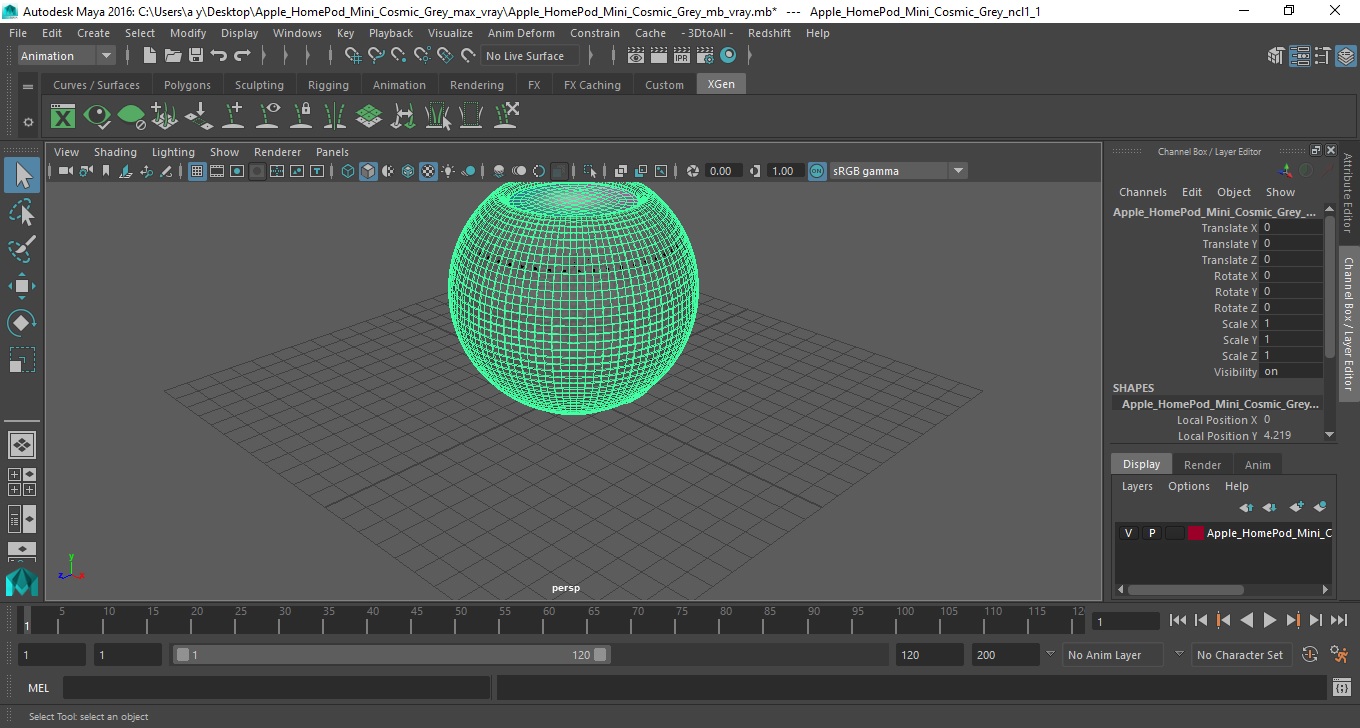Toggle Auto keyframe button
This screenshot has width=1360, height=728.
coord(1310,655)
